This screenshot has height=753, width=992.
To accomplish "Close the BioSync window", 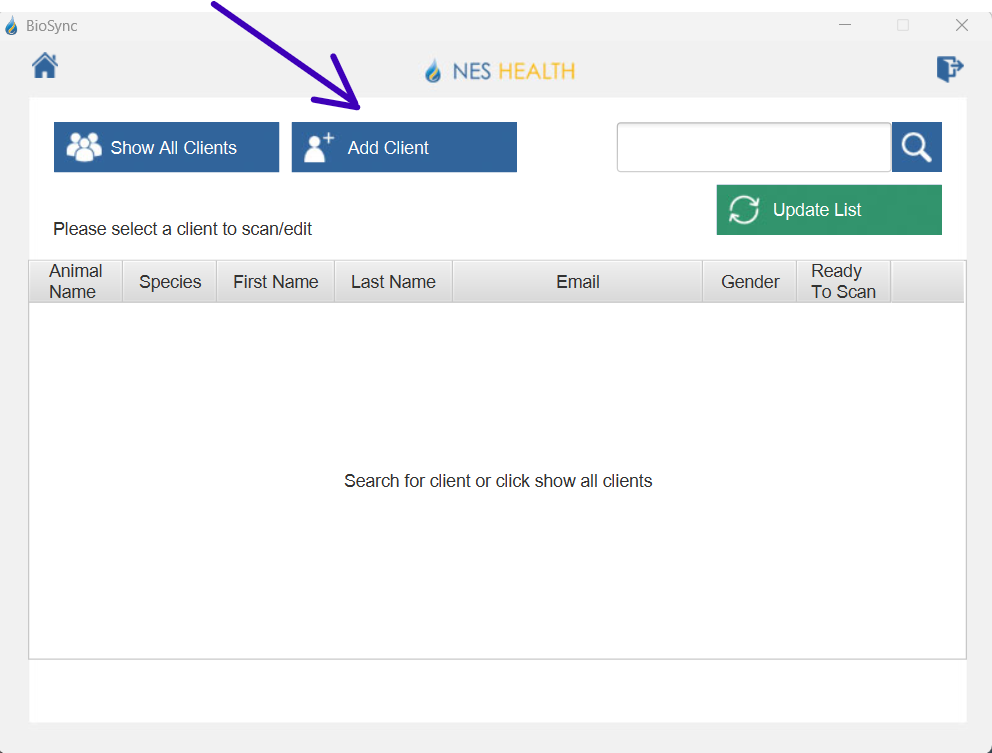I will pyautogui.click(x=962, y=25).
